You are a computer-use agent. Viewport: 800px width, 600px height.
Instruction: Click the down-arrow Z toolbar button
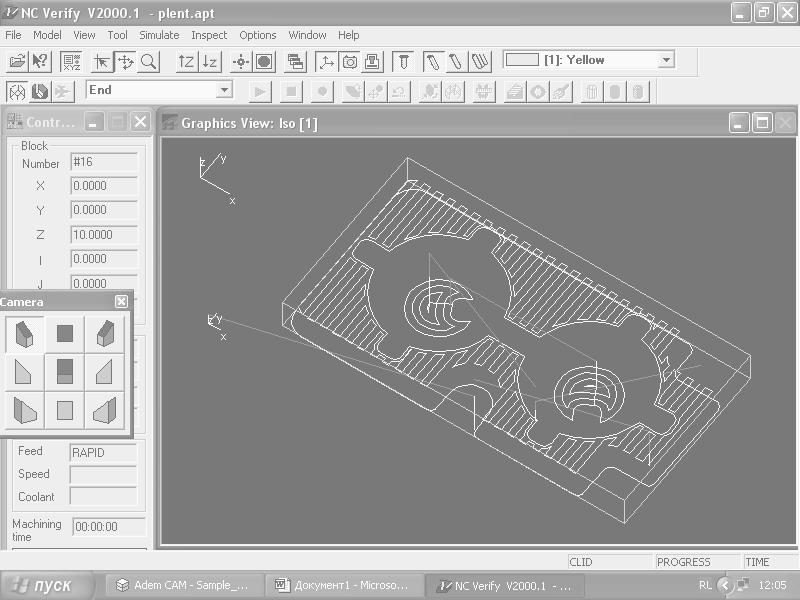[x=210, y=62]
